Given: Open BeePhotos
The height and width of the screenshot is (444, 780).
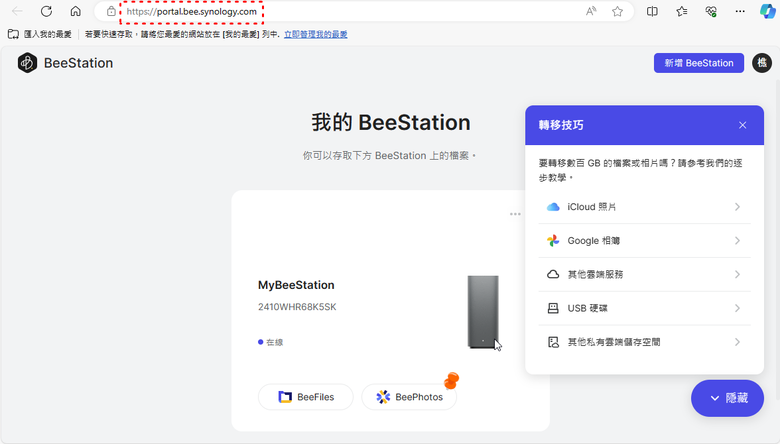Looking at the screenshot, I should [409, 397].
